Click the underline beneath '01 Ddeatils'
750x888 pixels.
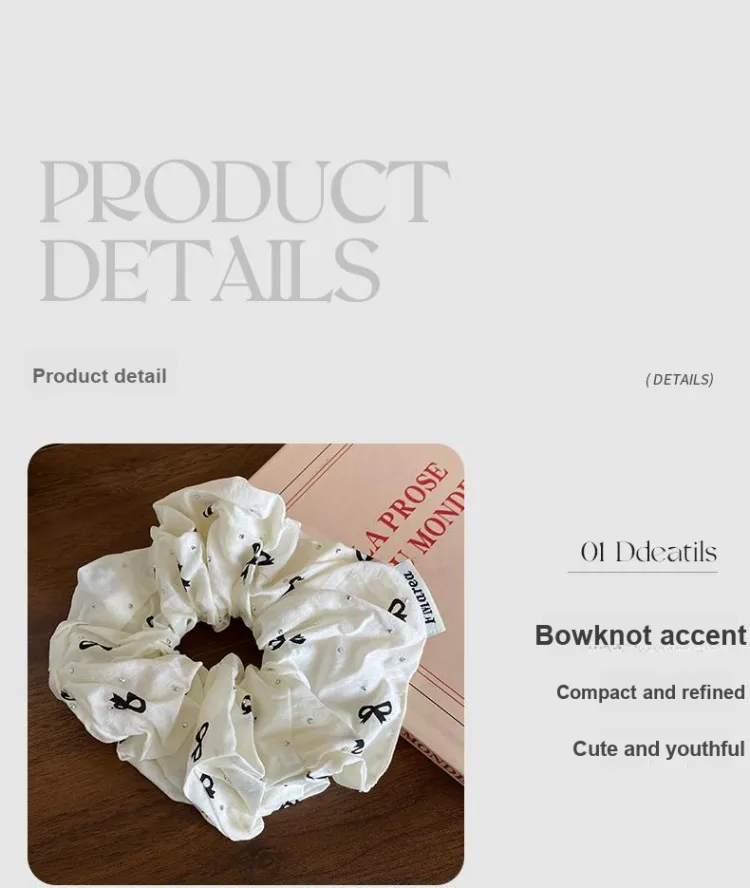(642, 573)
